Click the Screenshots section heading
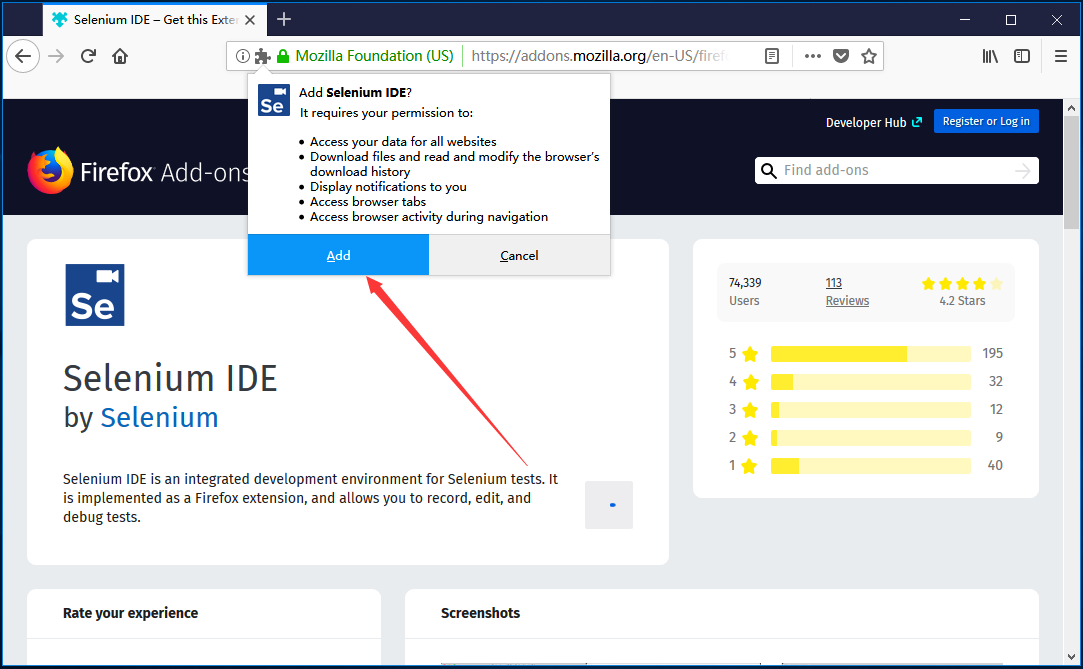The image size is (1083, 669). (480, 613)
